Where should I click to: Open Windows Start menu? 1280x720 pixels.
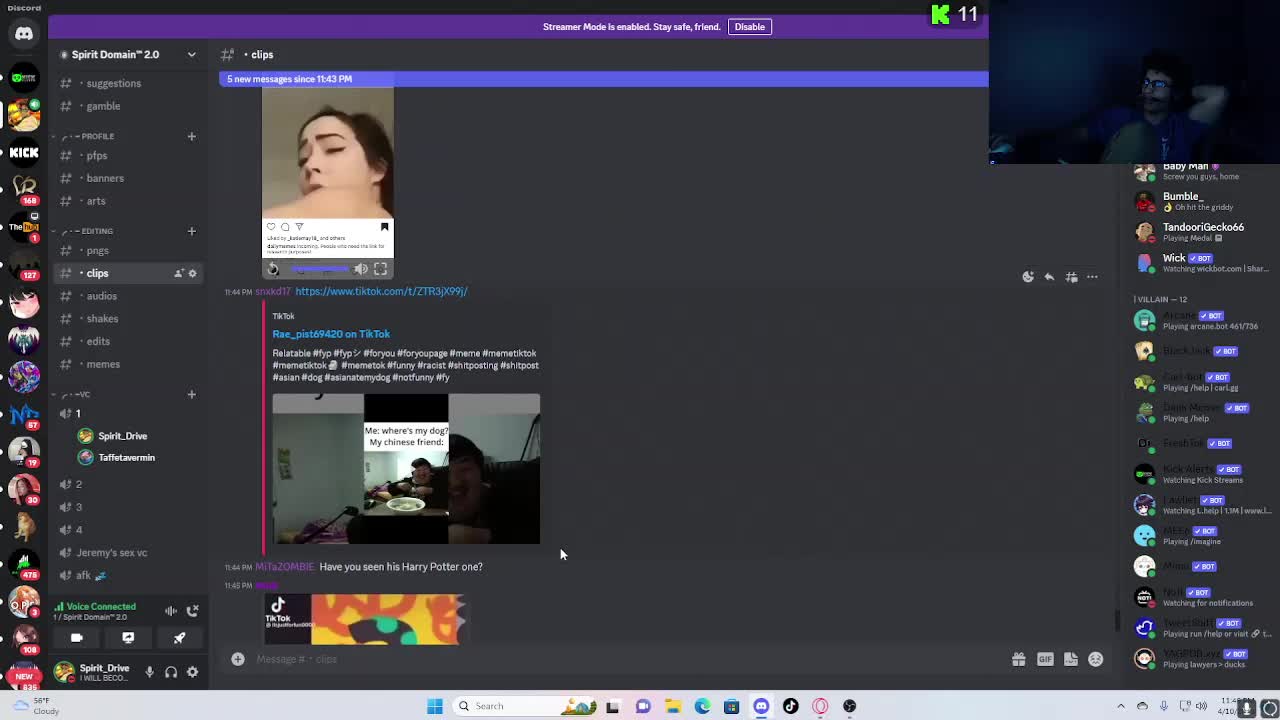[x=435, y=706]
